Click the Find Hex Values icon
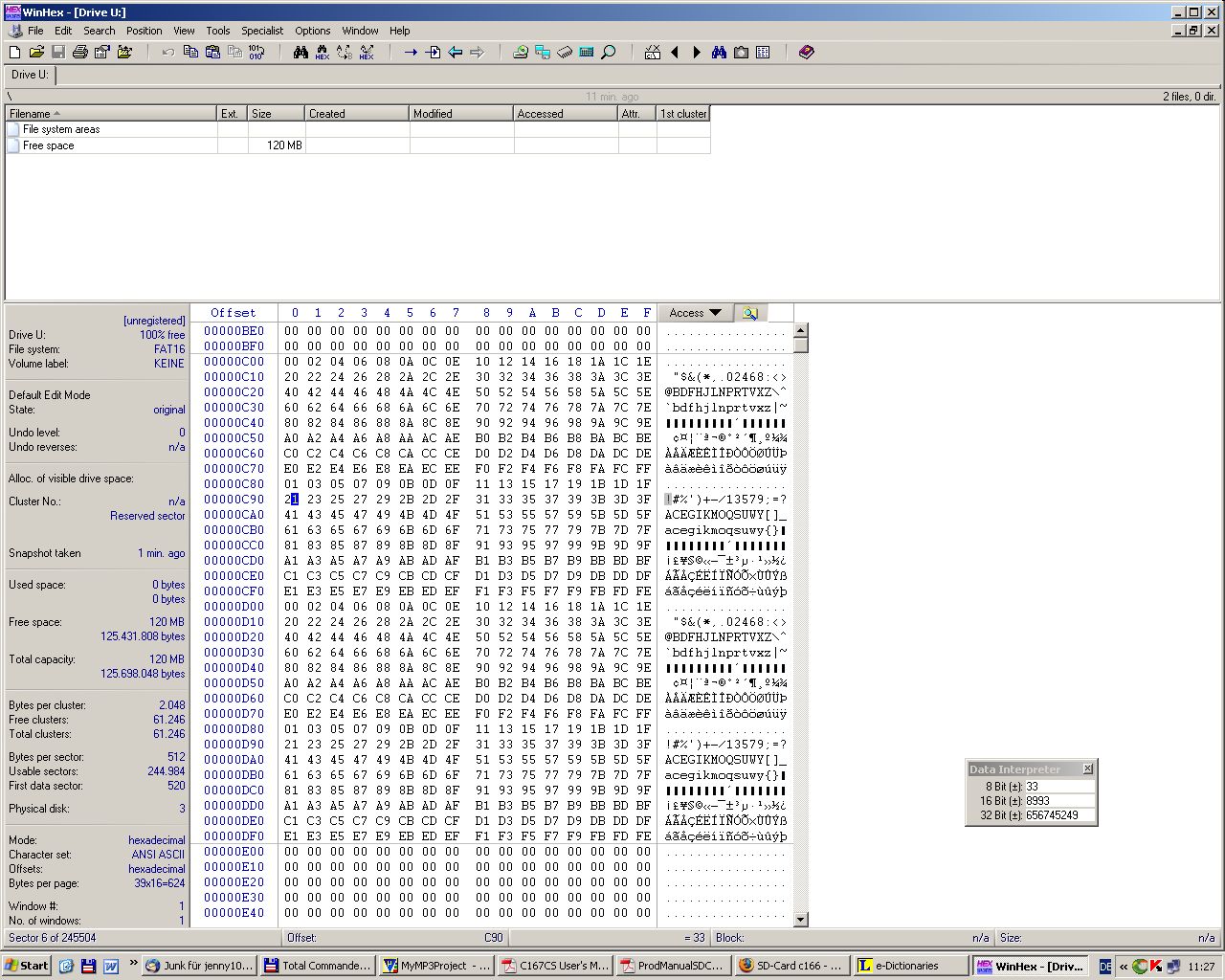Image resolution: width=1225 pixels, height=980 pixels. 323,53
